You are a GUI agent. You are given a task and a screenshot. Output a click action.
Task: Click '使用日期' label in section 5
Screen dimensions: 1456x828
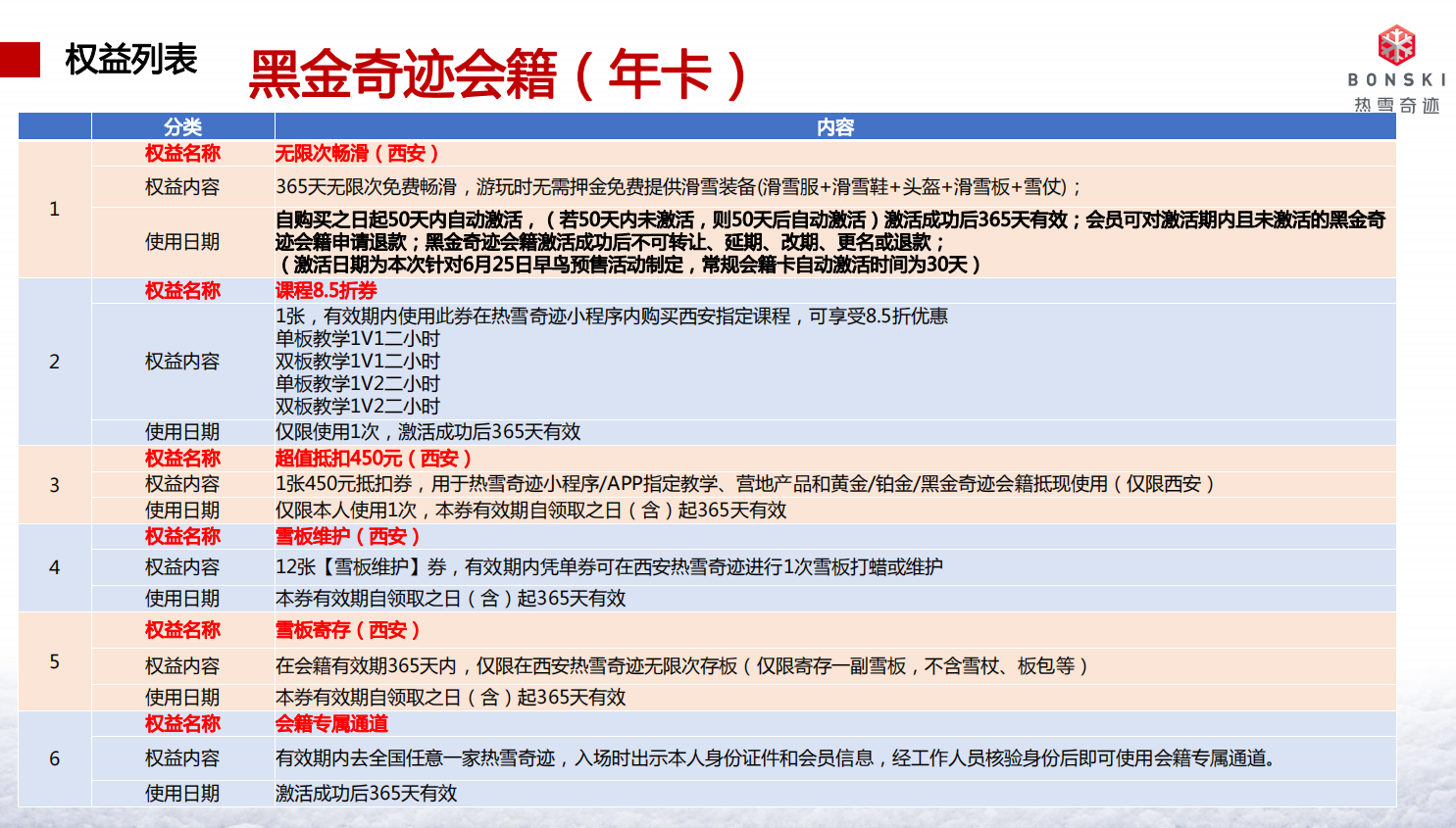pyautogui.click(x=182, y=698)
